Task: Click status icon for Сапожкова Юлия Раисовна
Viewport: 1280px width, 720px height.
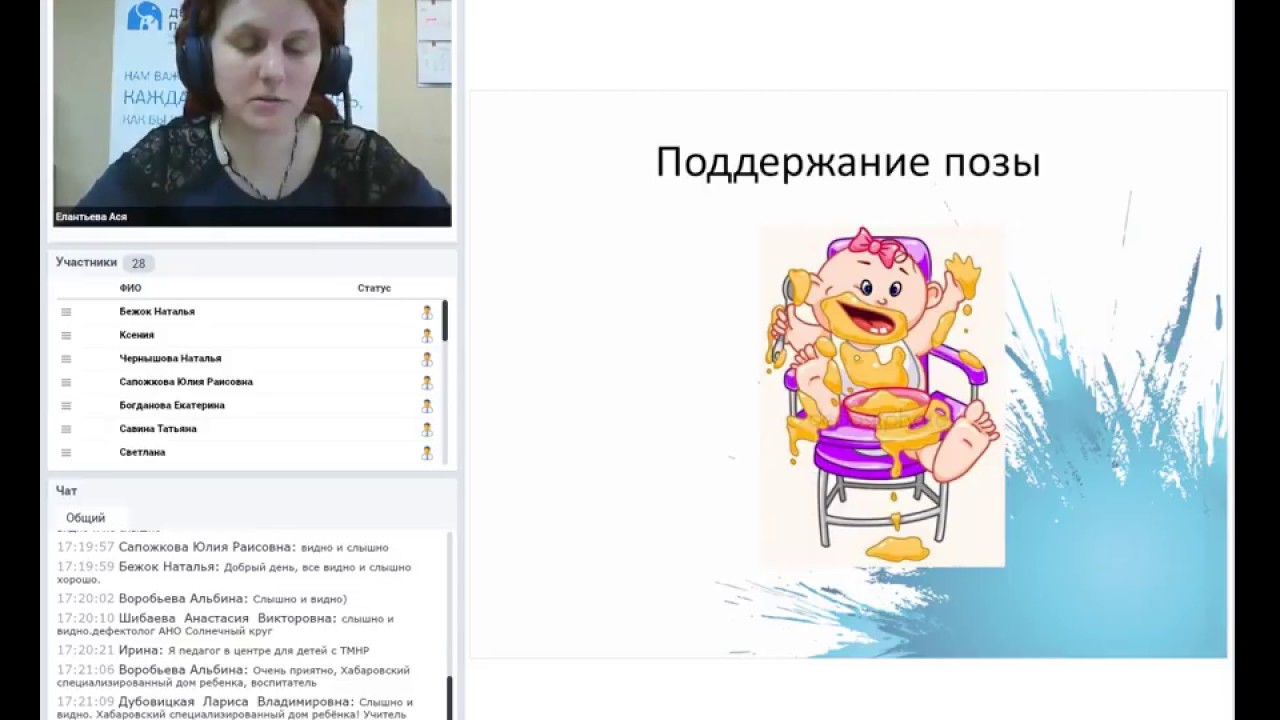Action: 427,382
